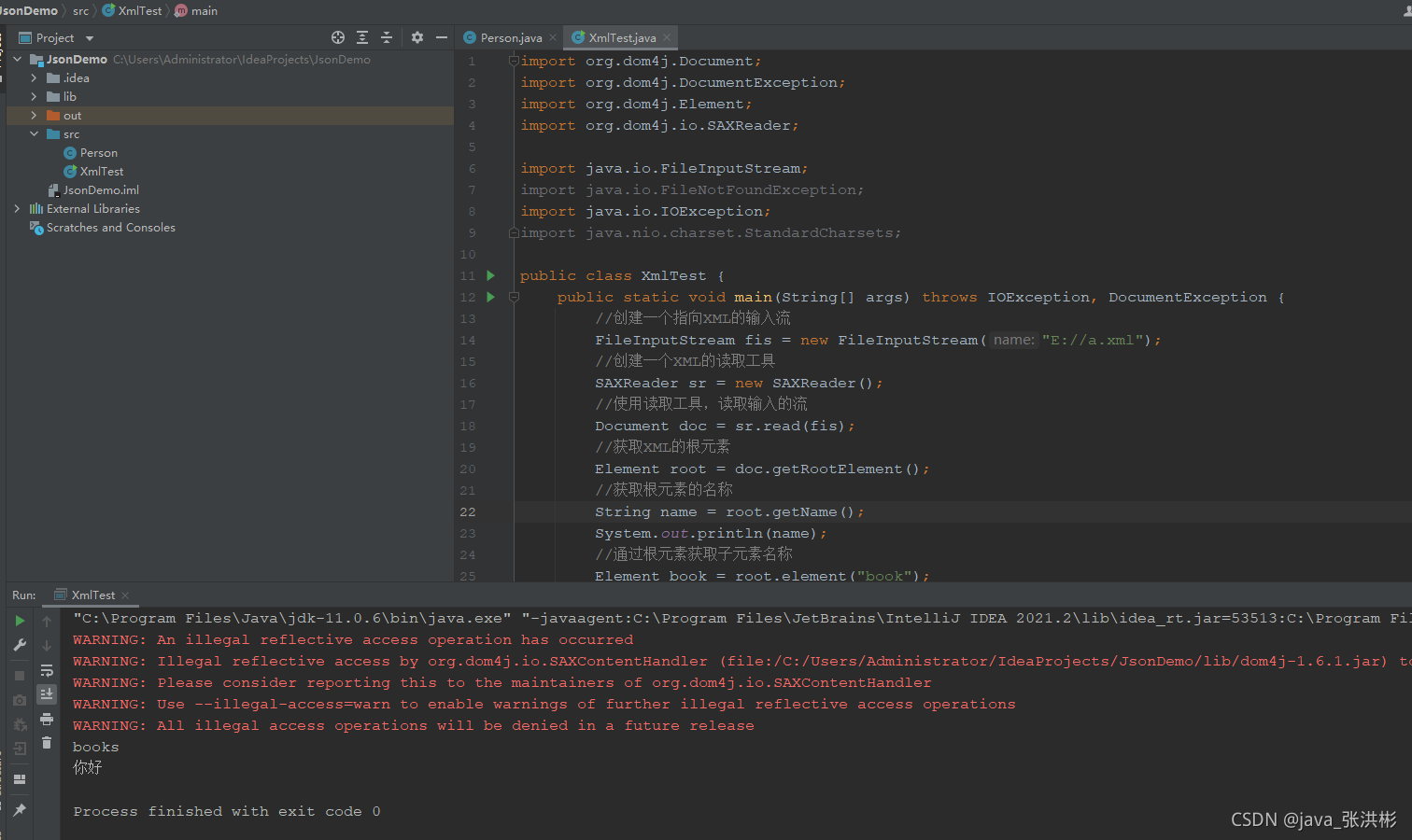Image resolution: width=1412 pixels, height=840 pixels.
Task: Open Project panel gear options
Action: click(x=417, y=37)
